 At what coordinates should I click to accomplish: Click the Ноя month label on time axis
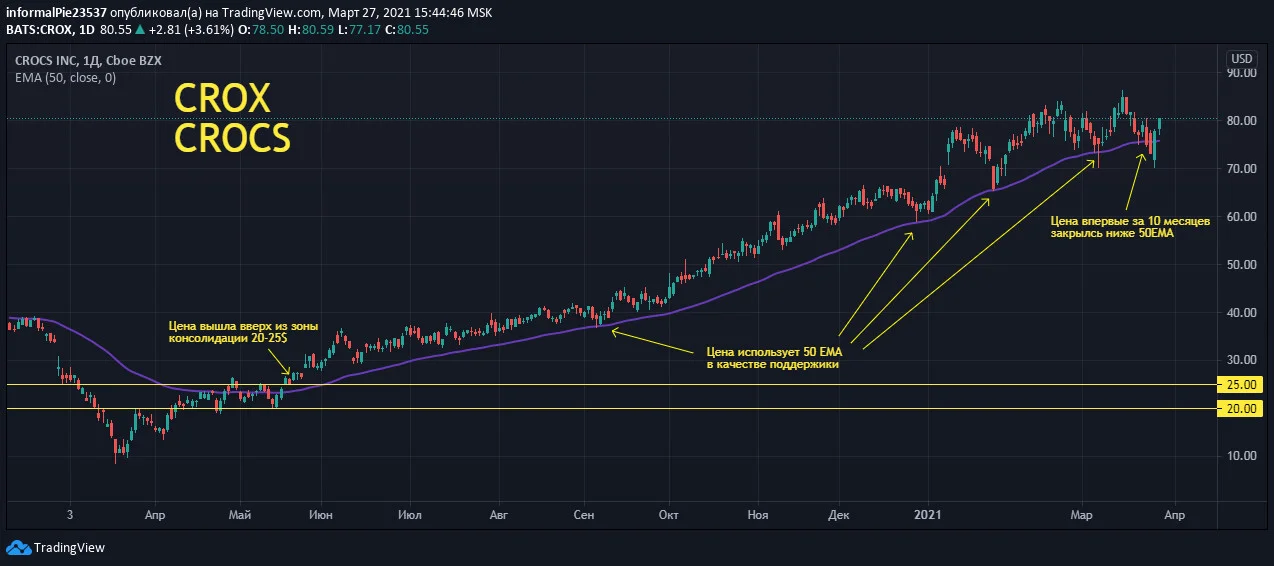(757, 515)
